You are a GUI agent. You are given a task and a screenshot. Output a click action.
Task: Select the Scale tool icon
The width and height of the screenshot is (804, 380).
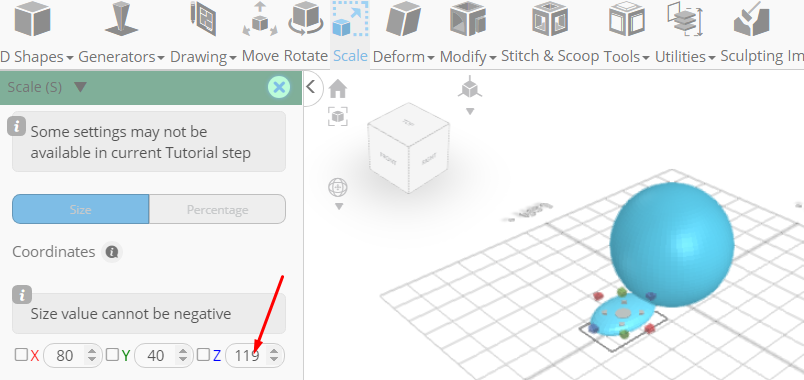point(350,19)
